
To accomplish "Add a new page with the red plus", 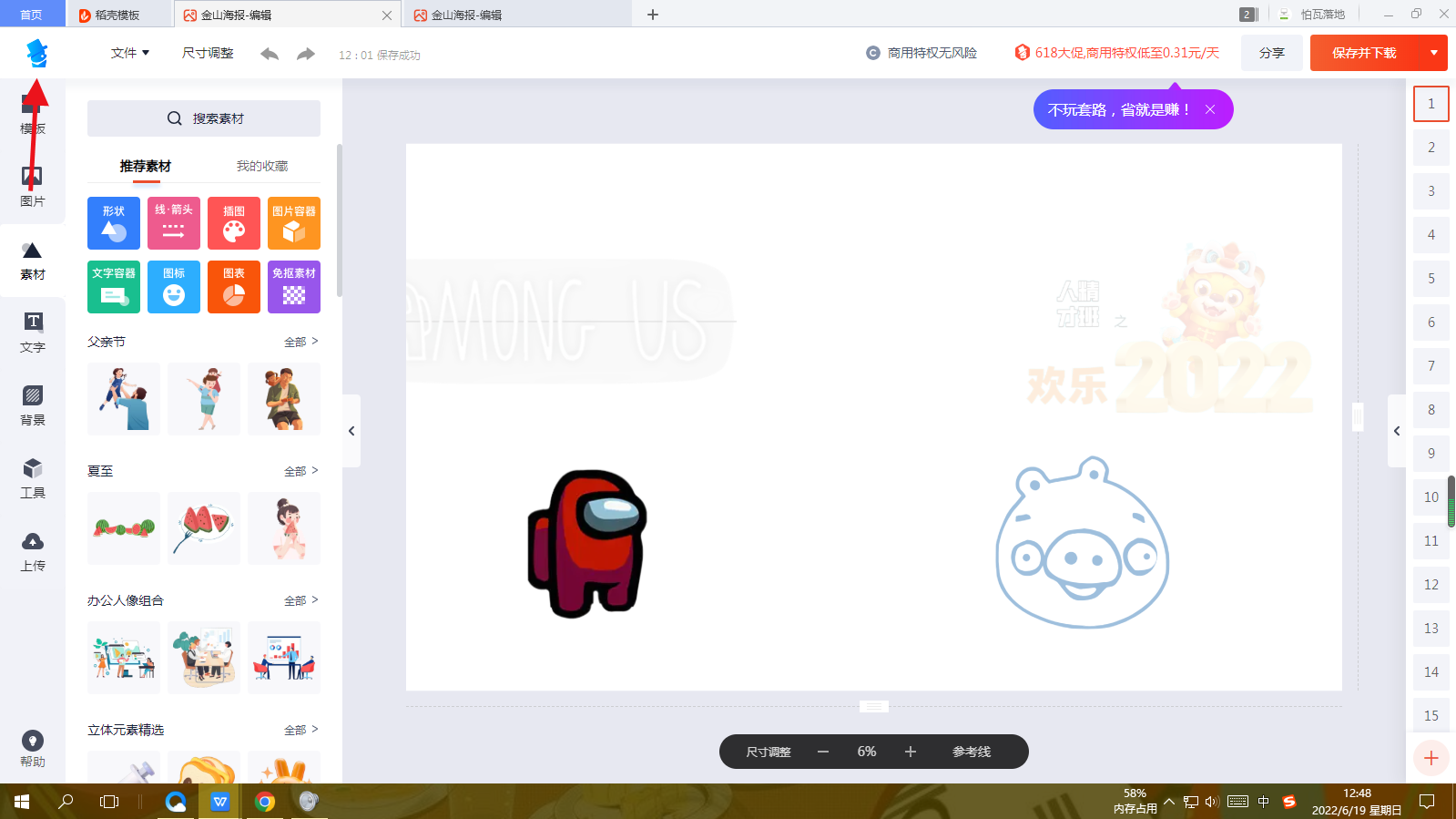I will pyautogui.click(x=1431, y=758).
